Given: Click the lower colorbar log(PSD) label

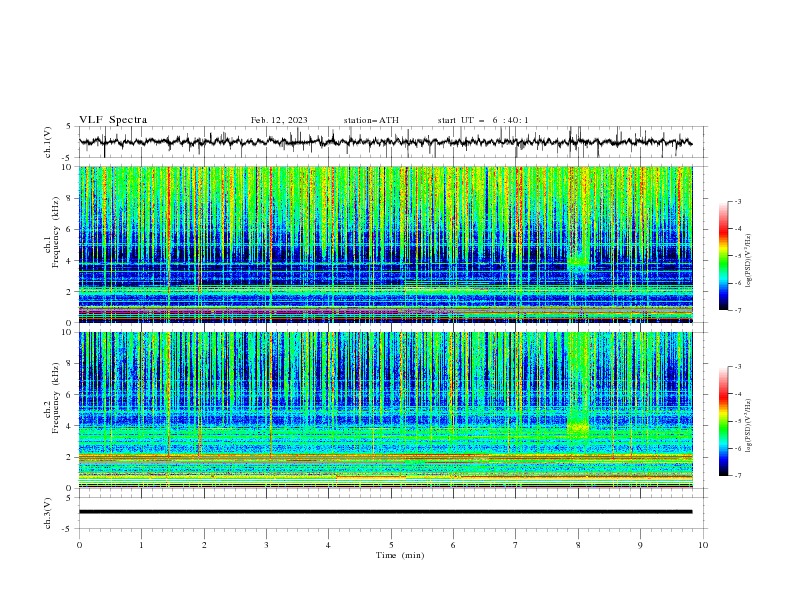Looking at the screenshot, I should (749, 426).
